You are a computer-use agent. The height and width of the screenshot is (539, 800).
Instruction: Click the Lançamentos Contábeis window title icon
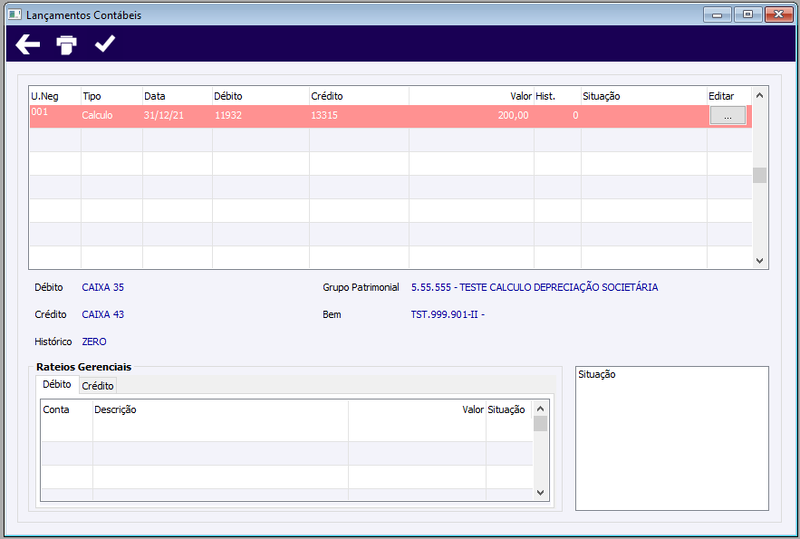tap(15, 15)
